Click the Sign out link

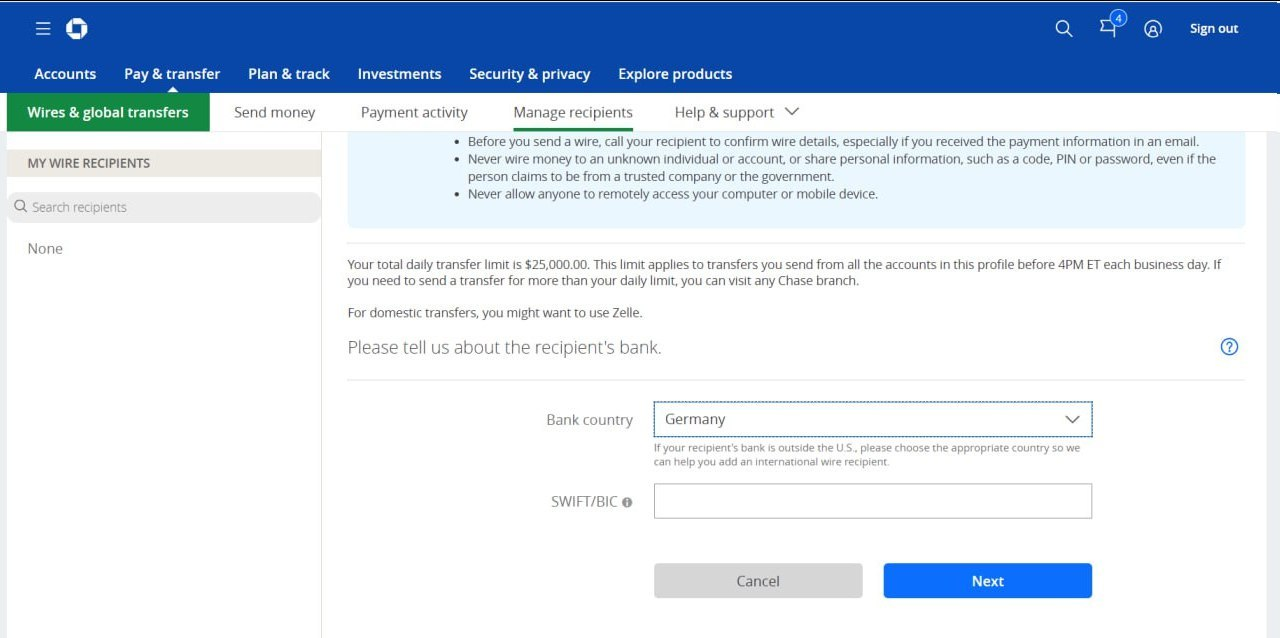[1214, 29]
